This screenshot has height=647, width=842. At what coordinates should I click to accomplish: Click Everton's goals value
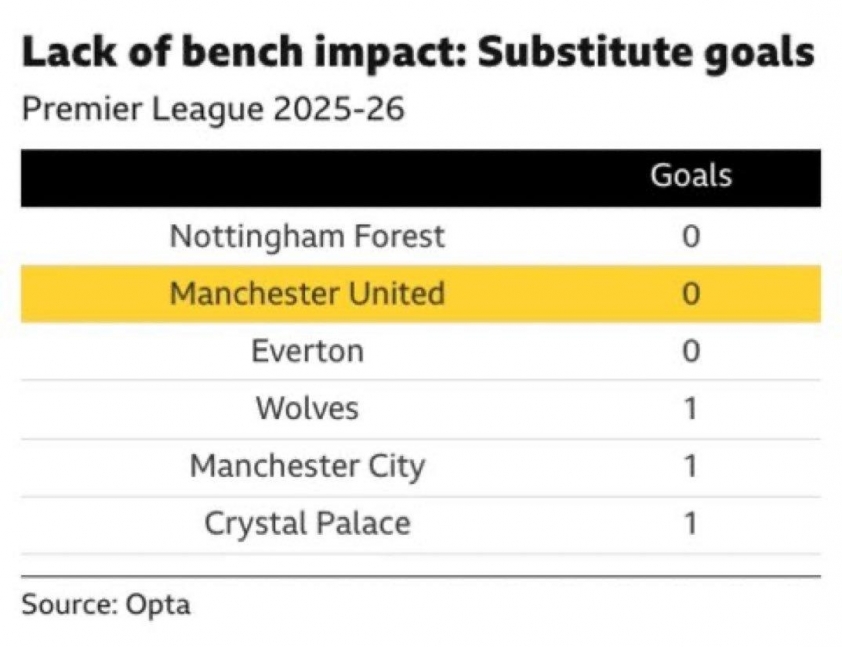(x=691, y=352)
